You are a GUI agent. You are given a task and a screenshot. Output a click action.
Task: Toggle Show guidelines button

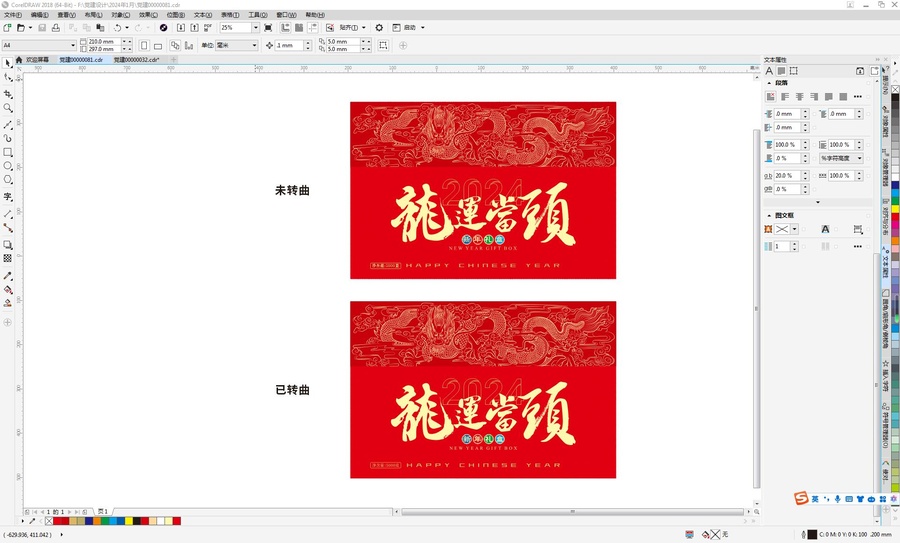[313, 28]
